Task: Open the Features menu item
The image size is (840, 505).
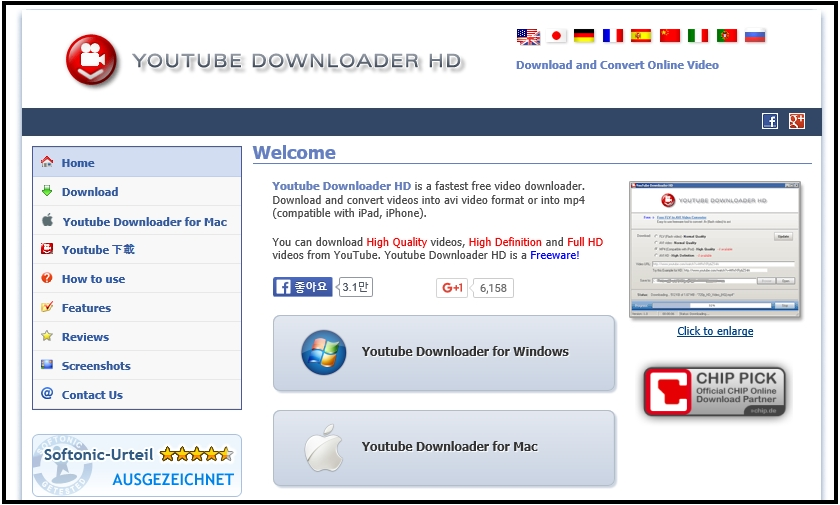Action: point(137,307)
